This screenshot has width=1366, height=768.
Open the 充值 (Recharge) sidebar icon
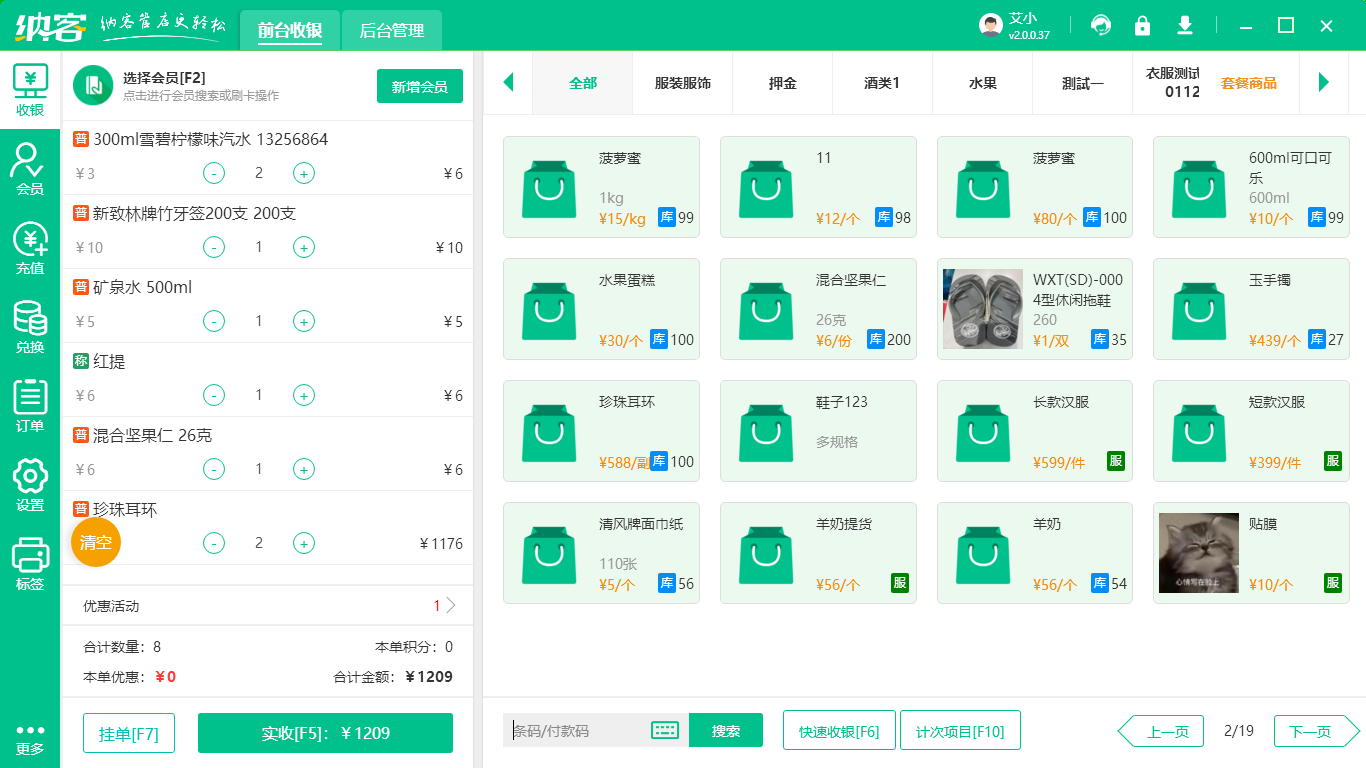pos(30,247)
